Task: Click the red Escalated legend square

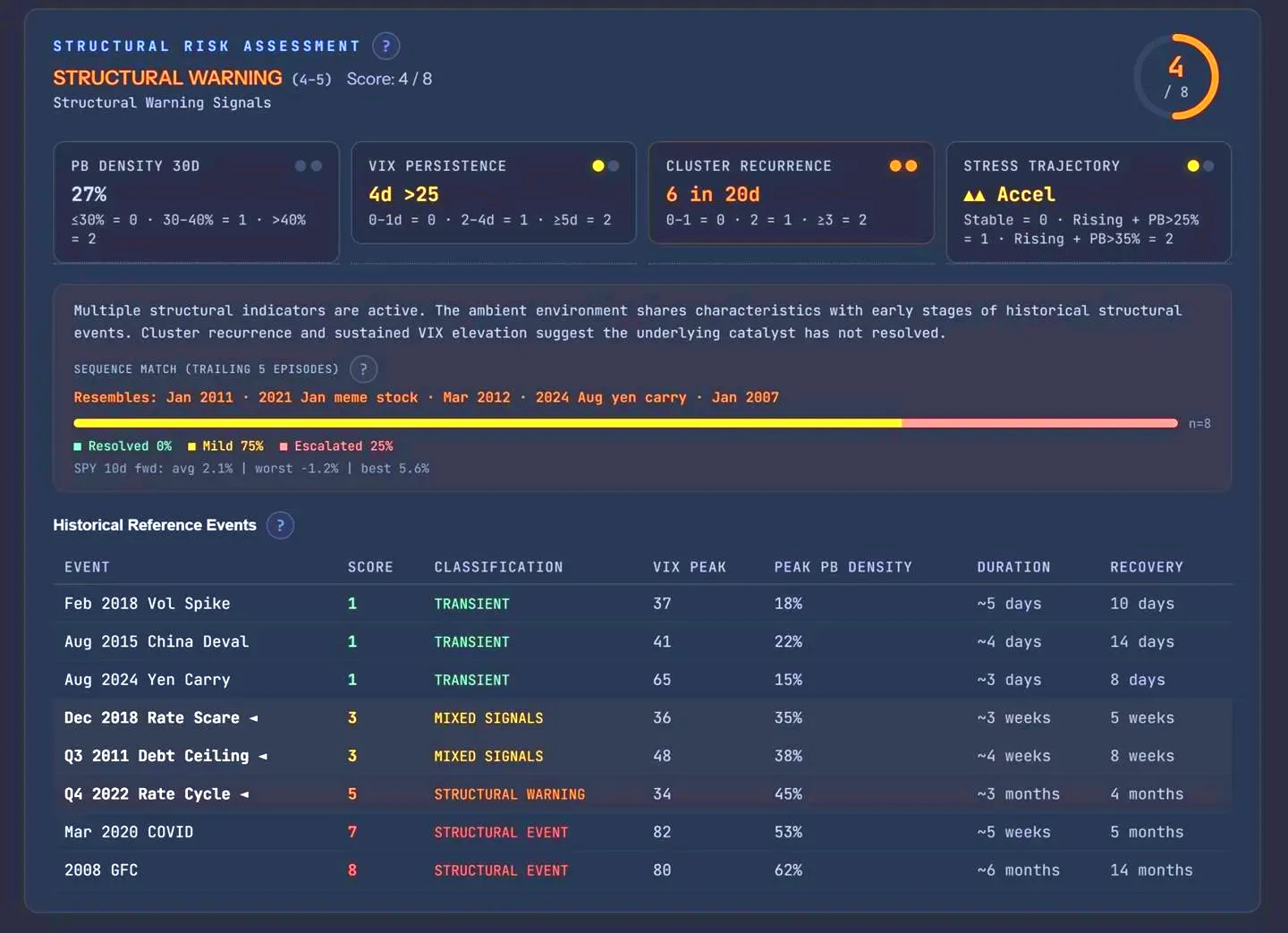Action: pyautogui.click(x=284, y=446)
